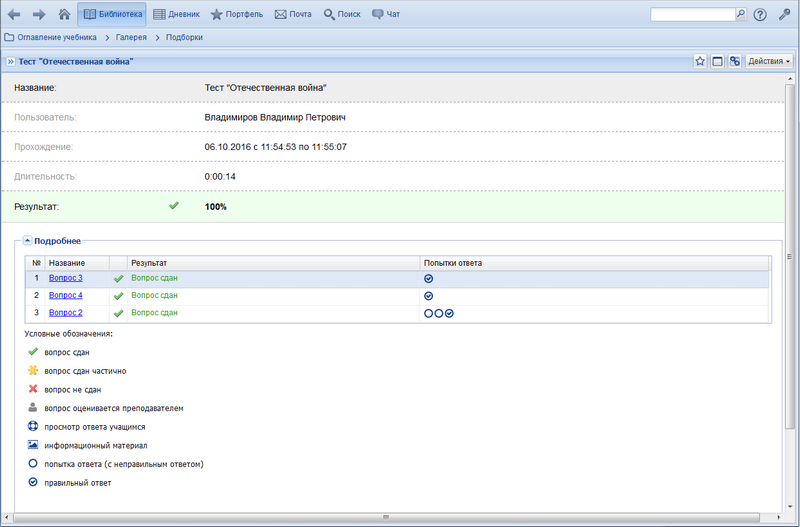Click the back arrow navigation icon

click(x=14, y=15)
